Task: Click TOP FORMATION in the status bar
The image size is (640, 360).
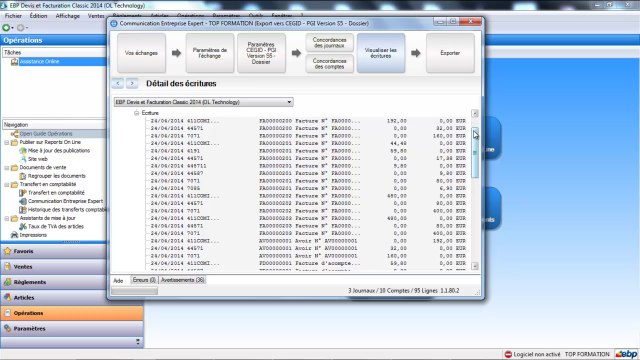Action: coord(587,354)
